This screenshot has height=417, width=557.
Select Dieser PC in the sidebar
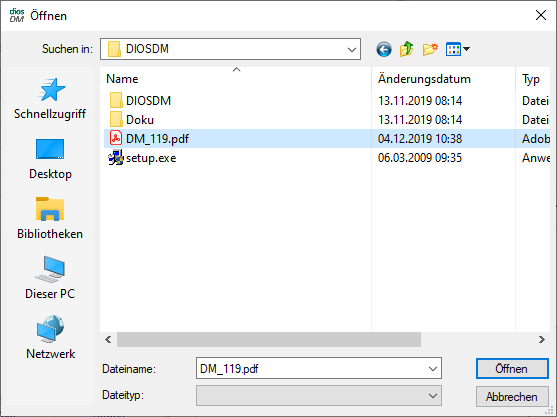click(x=50, y=278)
